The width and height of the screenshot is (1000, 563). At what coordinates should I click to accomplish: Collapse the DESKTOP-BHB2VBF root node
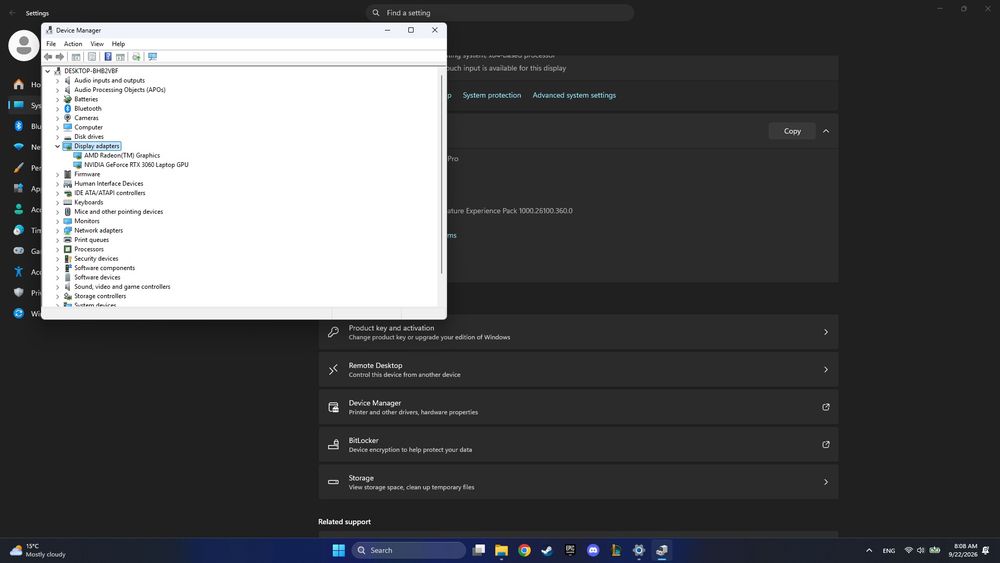click(x=48, y=71)
